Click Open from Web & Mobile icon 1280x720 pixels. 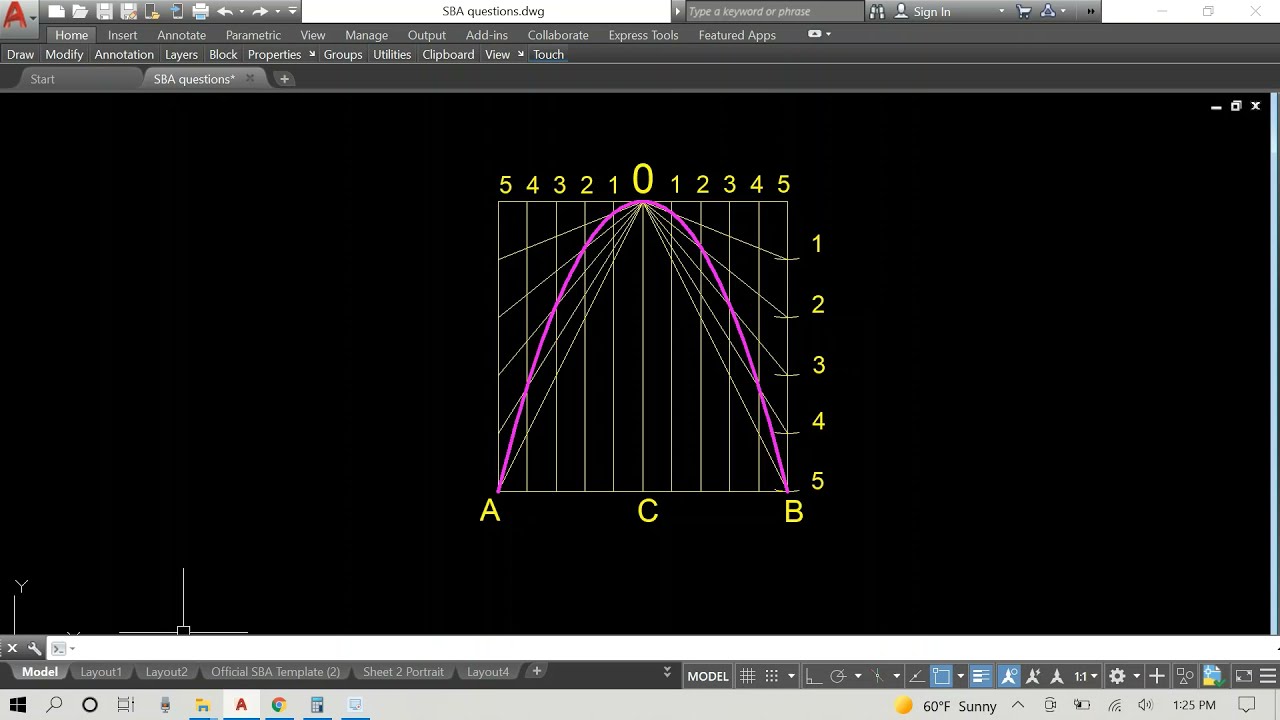tap(152, 11)
